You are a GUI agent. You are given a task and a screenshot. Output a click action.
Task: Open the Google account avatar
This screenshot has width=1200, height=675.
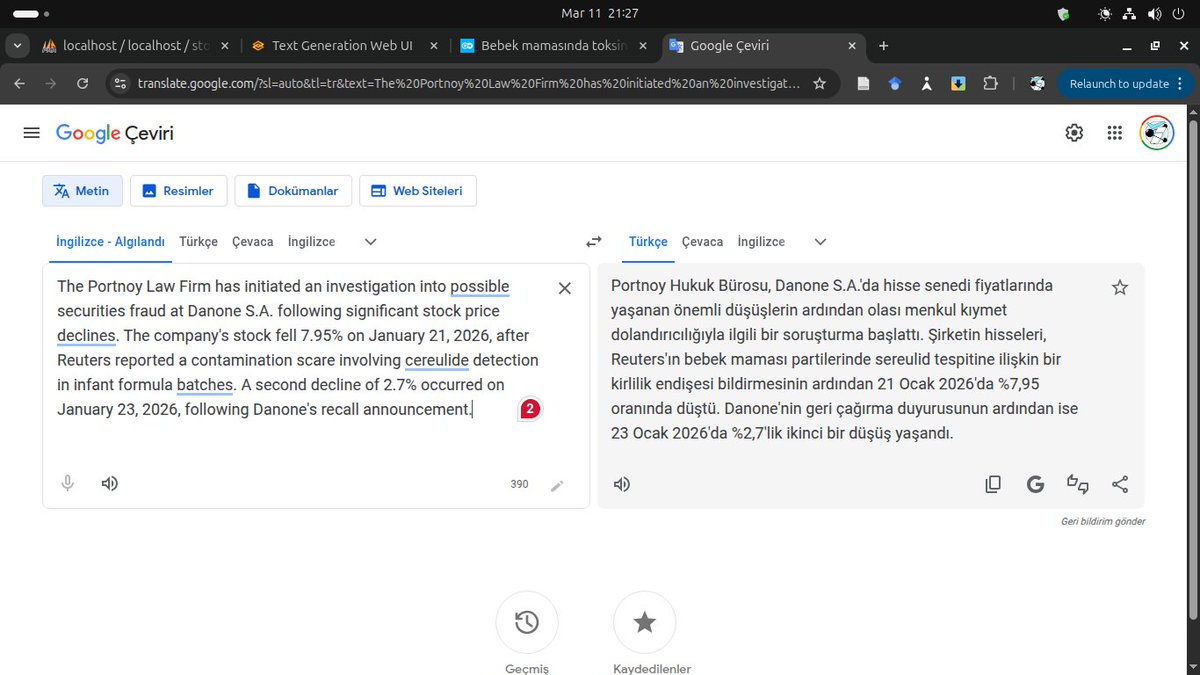pos(1157,133)
